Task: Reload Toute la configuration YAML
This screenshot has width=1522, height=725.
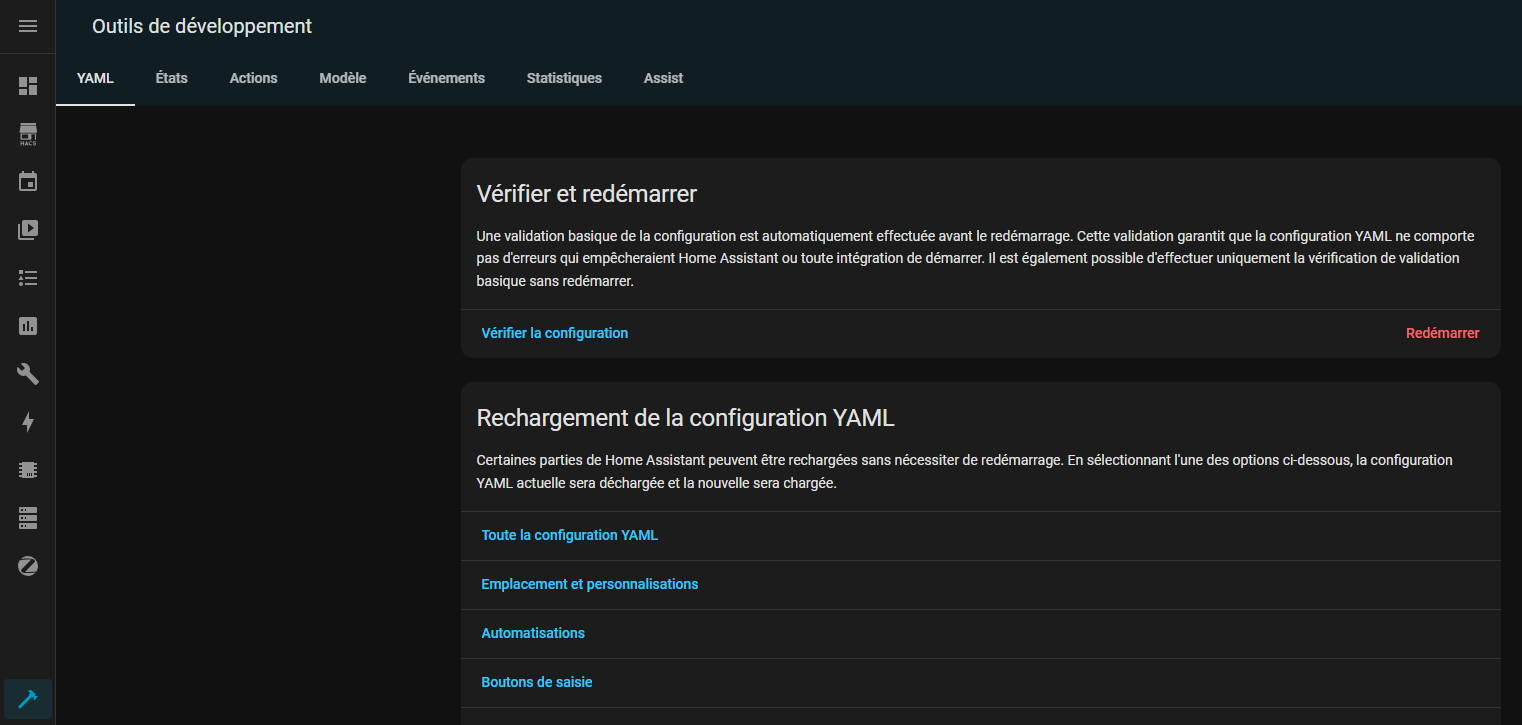Action: 569,535
